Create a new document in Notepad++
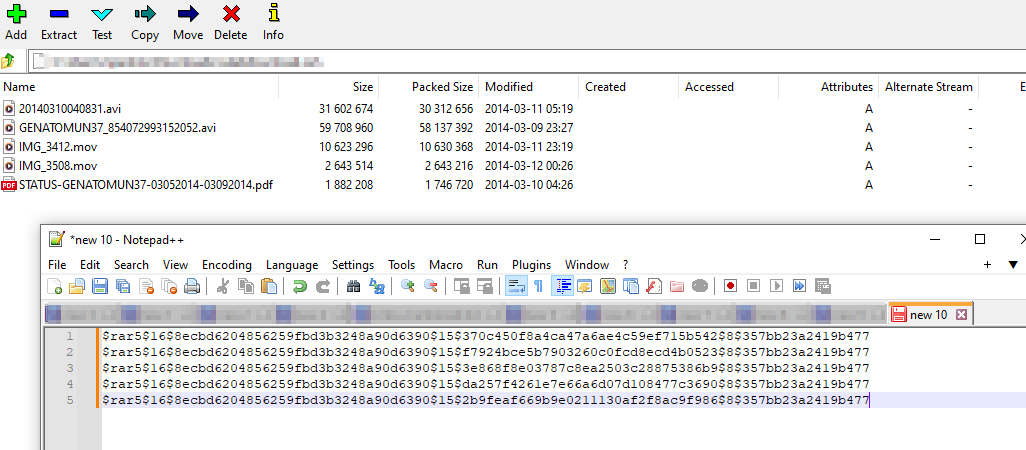 [x=55, y=286]
